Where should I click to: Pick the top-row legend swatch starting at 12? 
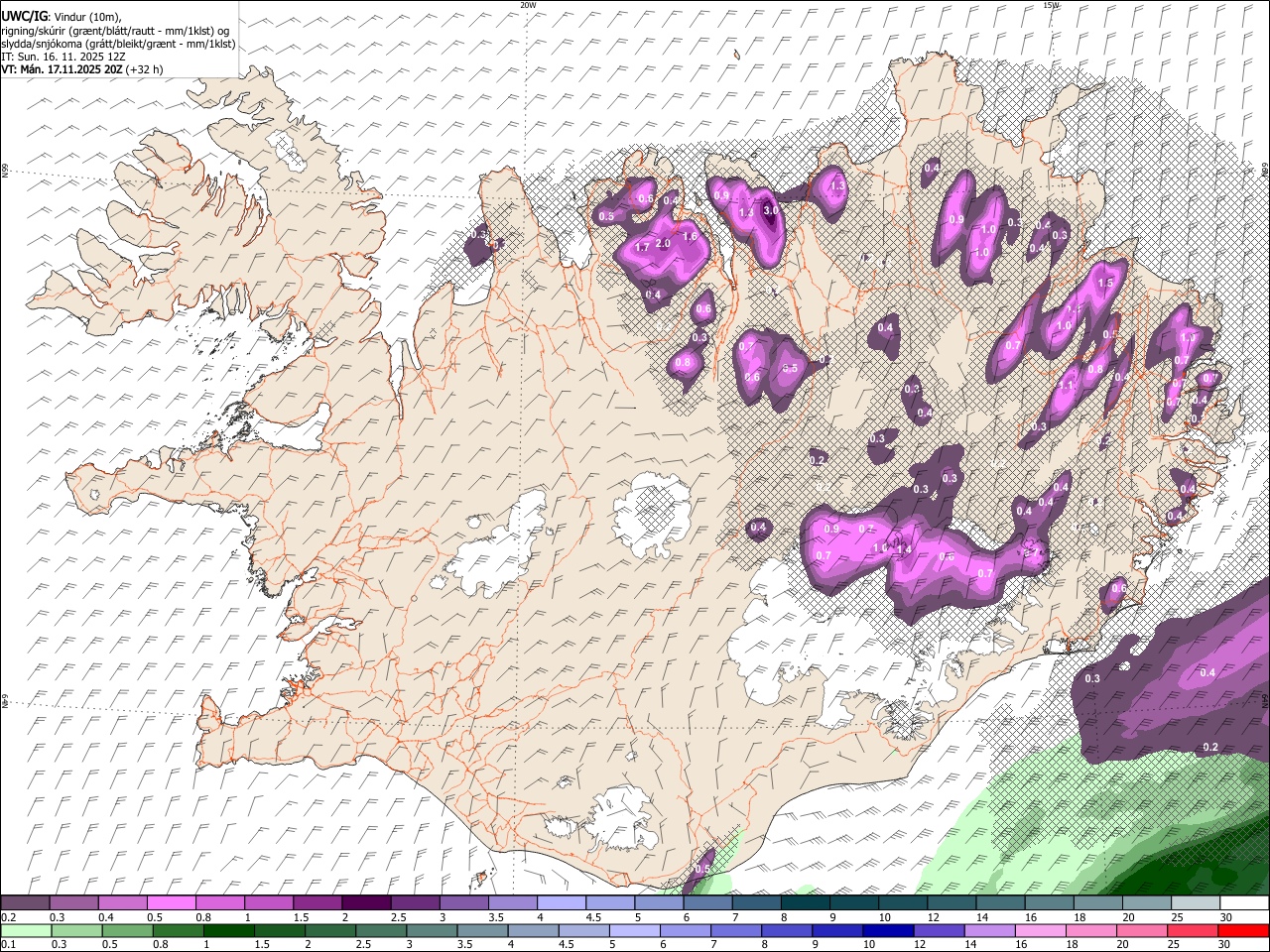[x=952, y=903]
